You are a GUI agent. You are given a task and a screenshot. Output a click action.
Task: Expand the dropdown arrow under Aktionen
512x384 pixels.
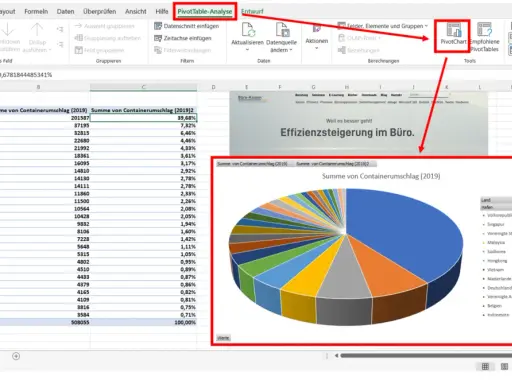click(316, 48)
